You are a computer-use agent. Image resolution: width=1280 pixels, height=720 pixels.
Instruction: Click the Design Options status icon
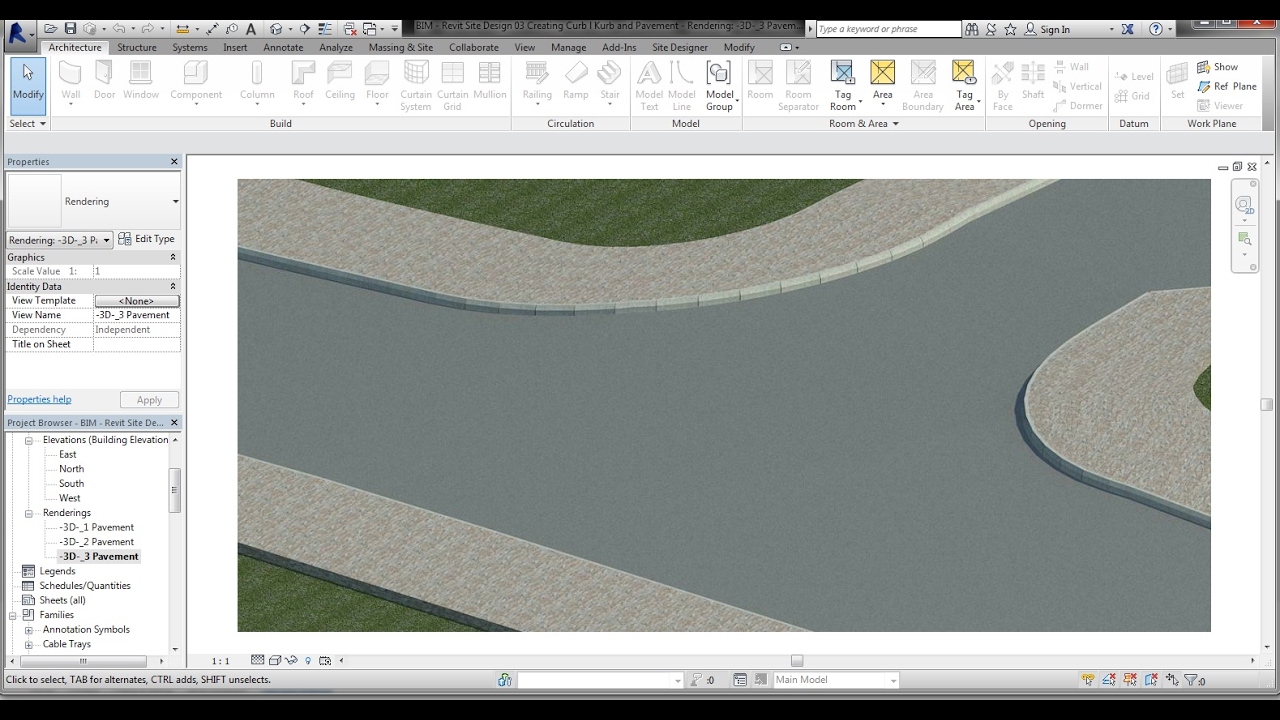740,680
